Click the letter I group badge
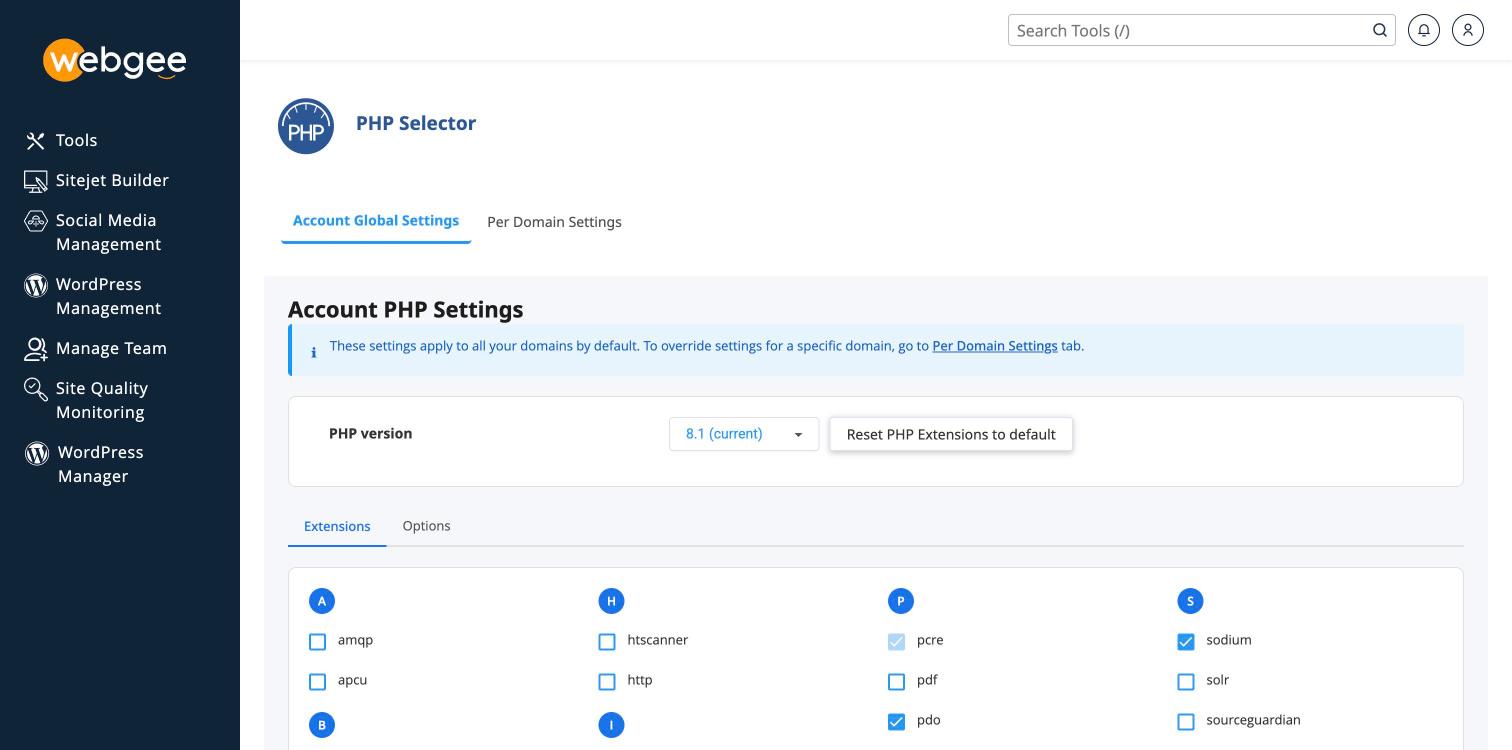This screenshot has height=750, width=1512. (x=611, y=725)
